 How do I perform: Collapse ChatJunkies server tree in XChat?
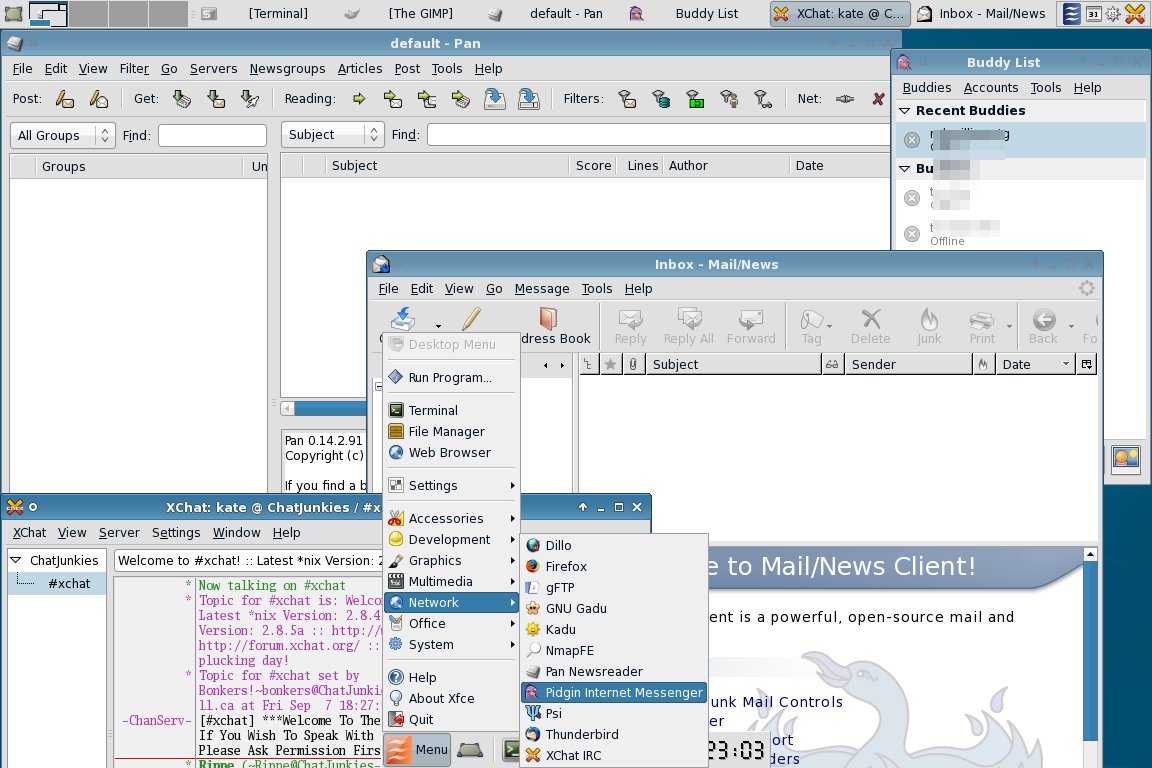(15, 560)
